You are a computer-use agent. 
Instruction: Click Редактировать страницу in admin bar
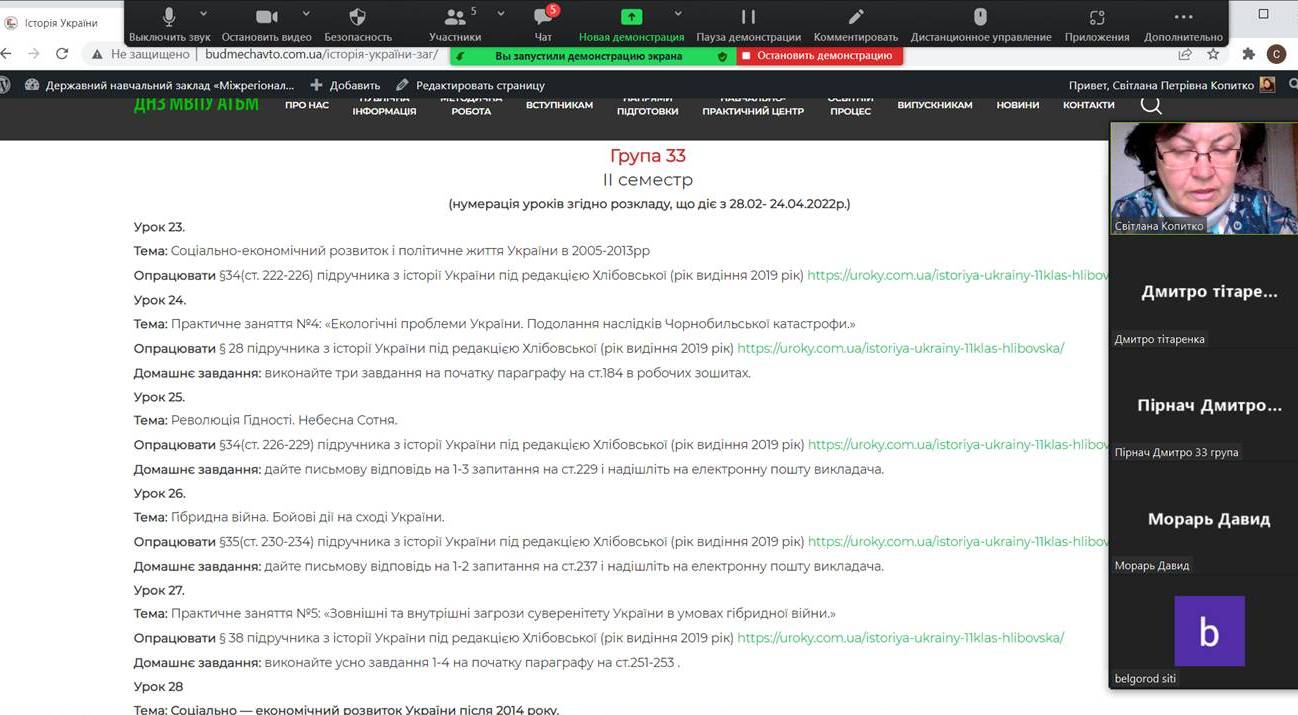point(470,85)
